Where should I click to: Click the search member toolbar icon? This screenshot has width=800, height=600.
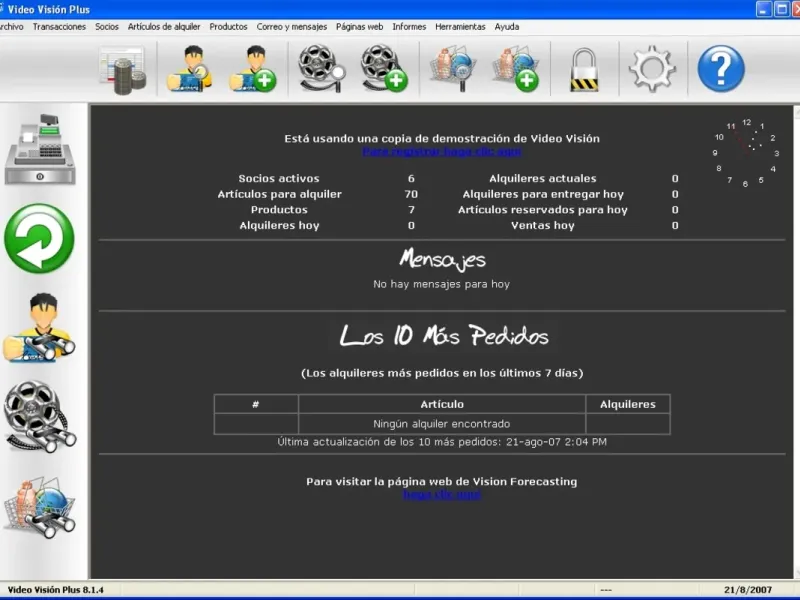coord(189,69)
